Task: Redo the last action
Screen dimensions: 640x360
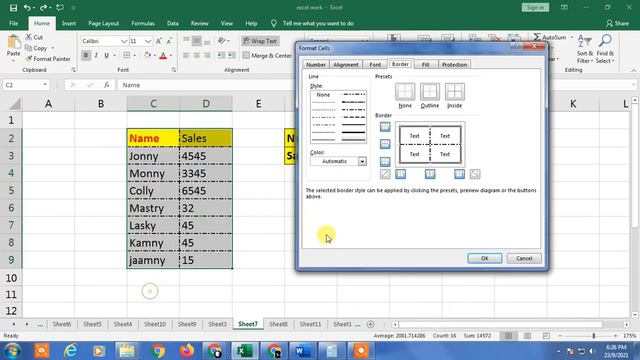Action: [x=43, y=8]
